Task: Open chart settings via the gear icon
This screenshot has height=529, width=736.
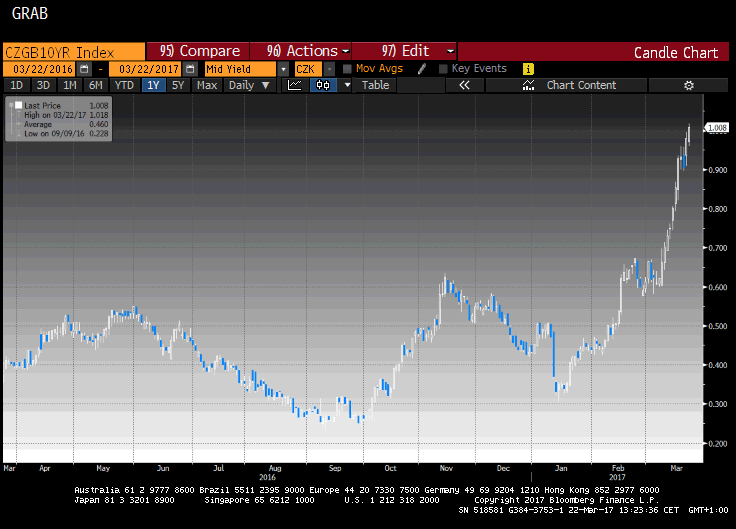Action: point(689,85)
